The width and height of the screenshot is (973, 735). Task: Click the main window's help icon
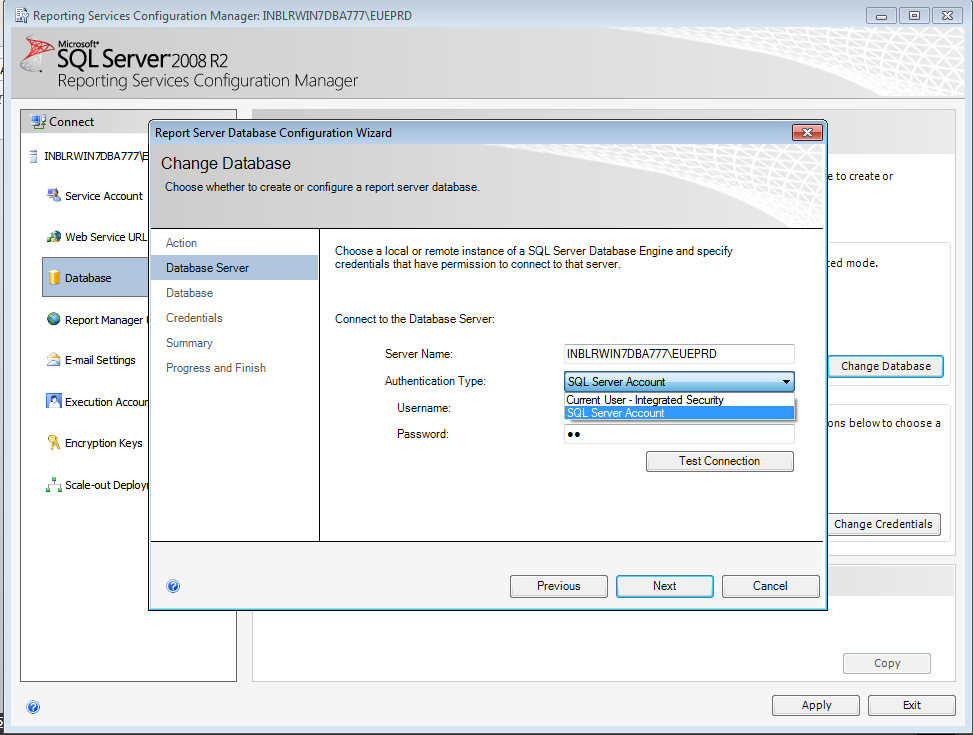tap(34, 706)
